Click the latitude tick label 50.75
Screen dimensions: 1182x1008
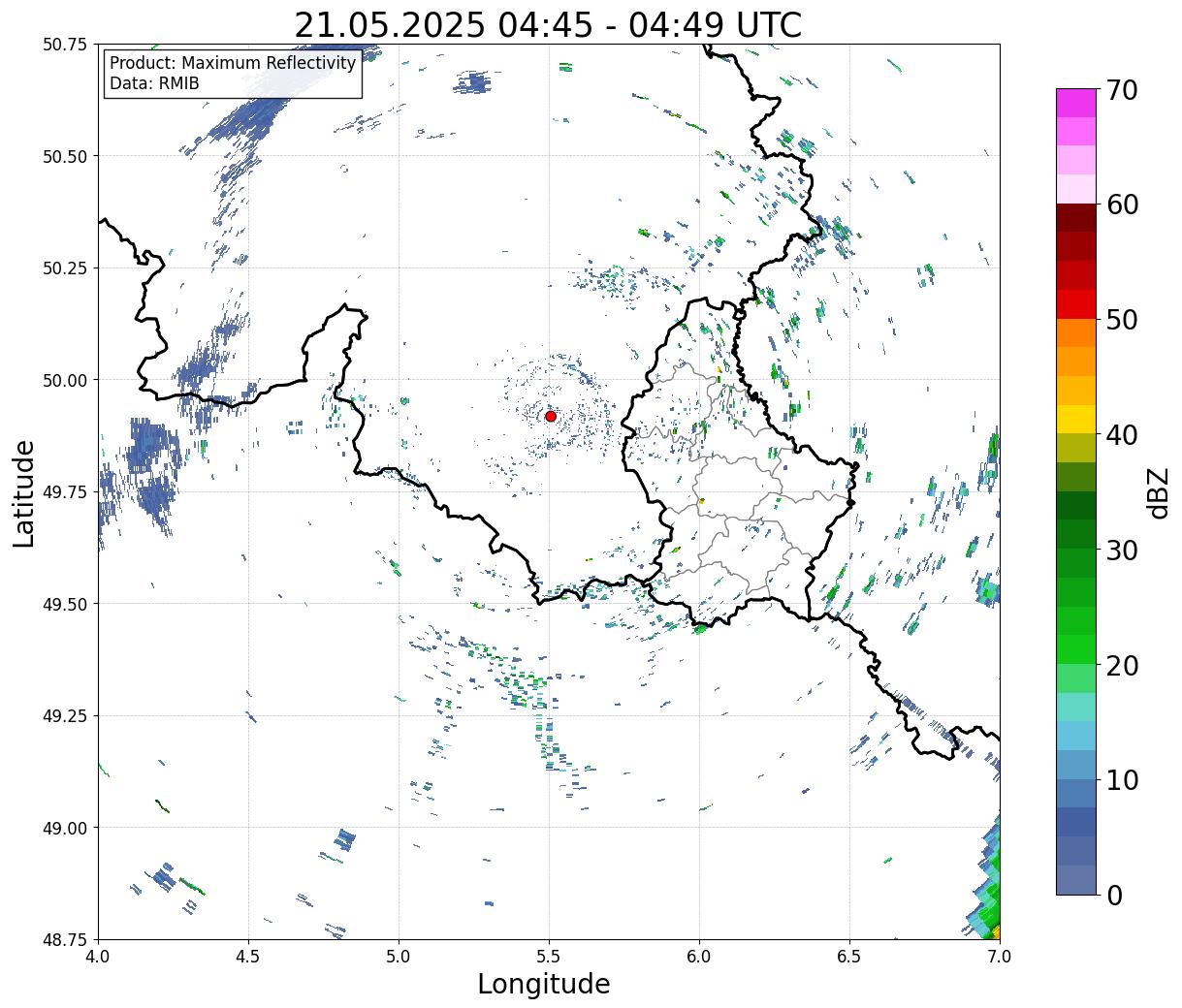(x=65, y=45)
